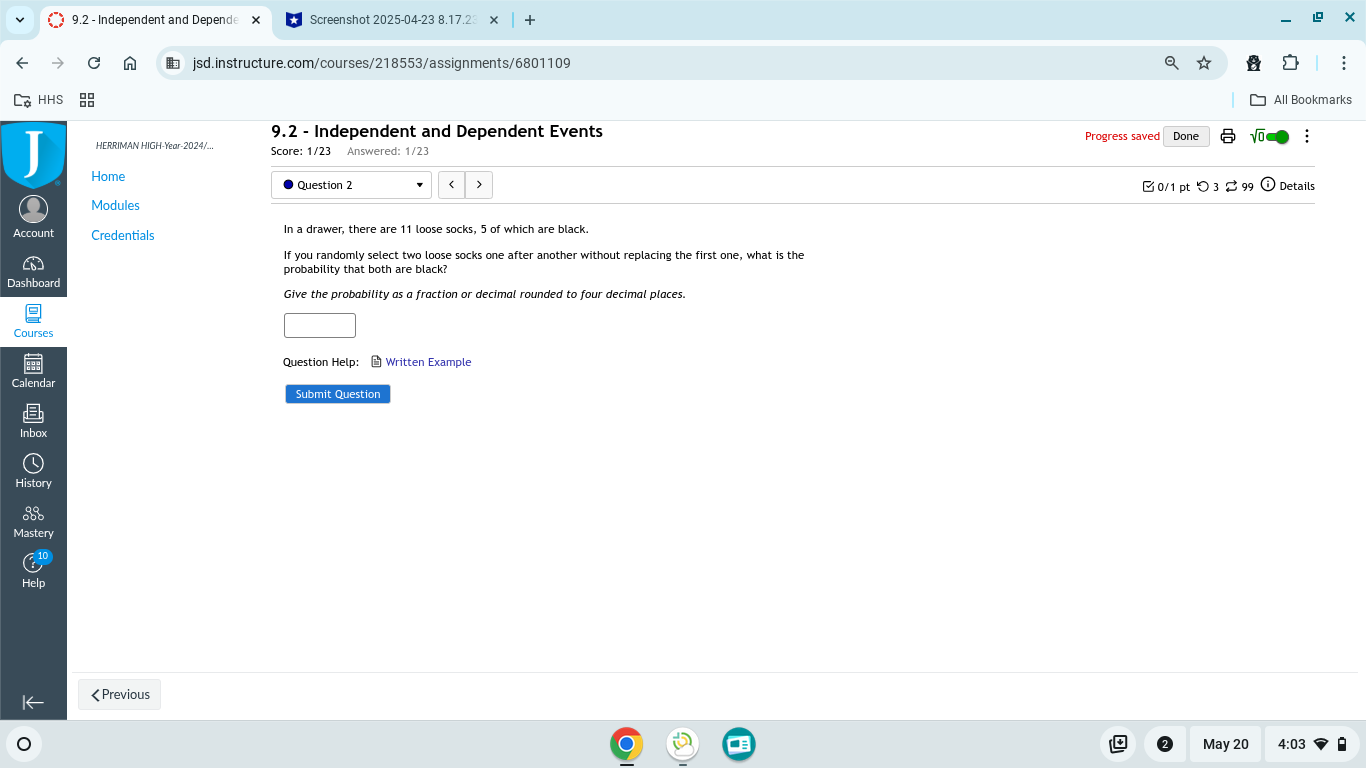Click the Details text label
This screenshot has height=768, width=1366.
[1297, 186]
